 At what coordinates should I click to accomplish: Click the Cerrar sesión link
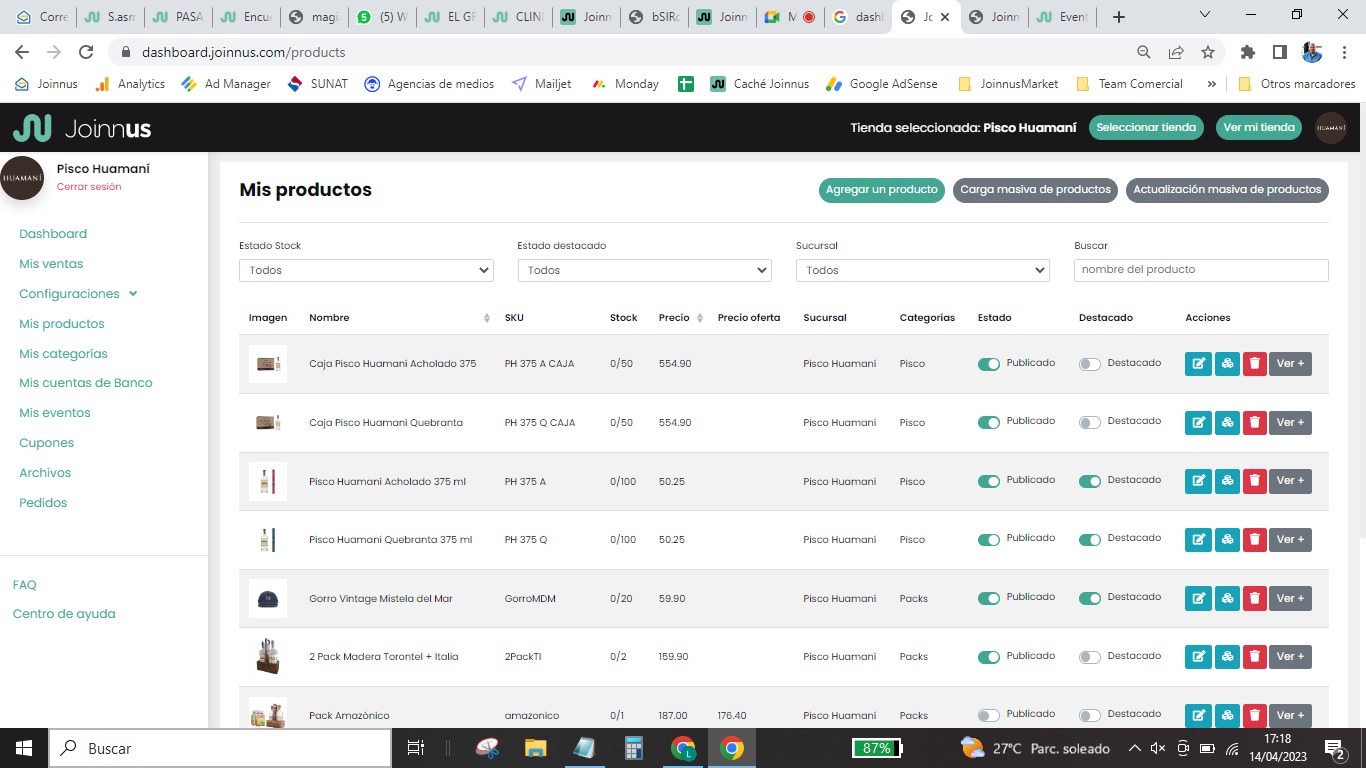tap(89, 187)
